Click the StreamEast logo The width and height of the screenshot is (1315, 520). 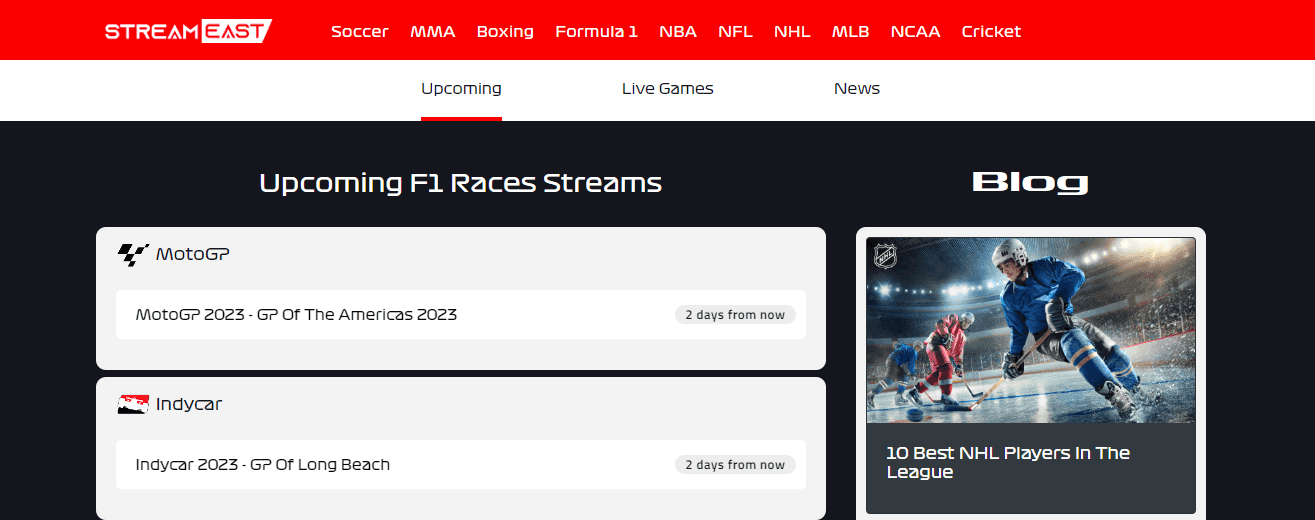click(188, 31)
